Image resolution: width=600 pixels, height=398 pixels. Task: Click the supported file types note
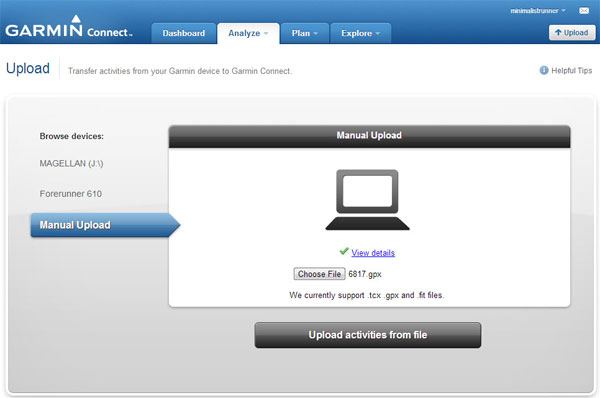pos(367,295)
